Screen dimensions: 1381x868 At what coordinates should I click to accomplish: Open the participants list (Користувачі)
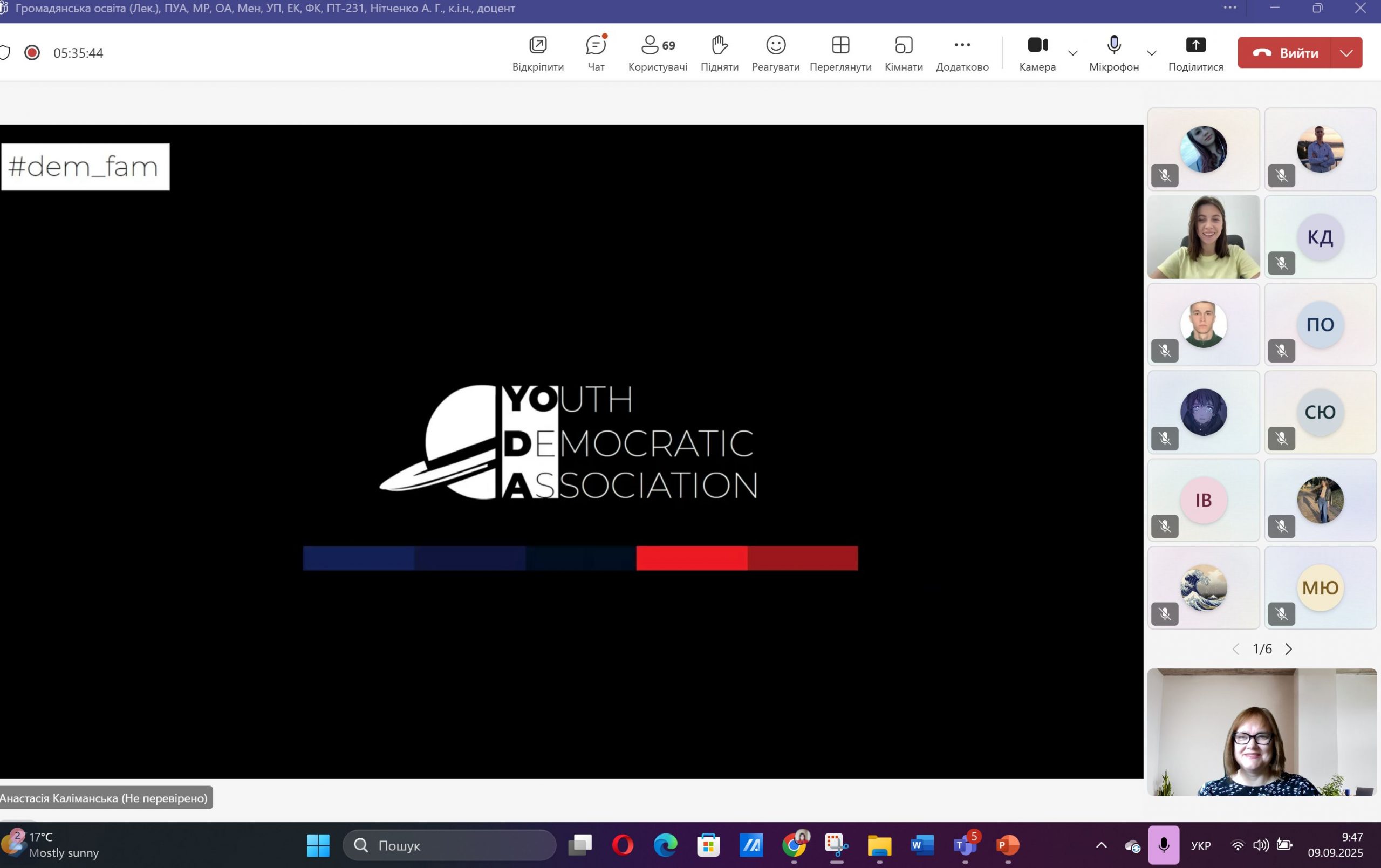click(x=657, y=53)
